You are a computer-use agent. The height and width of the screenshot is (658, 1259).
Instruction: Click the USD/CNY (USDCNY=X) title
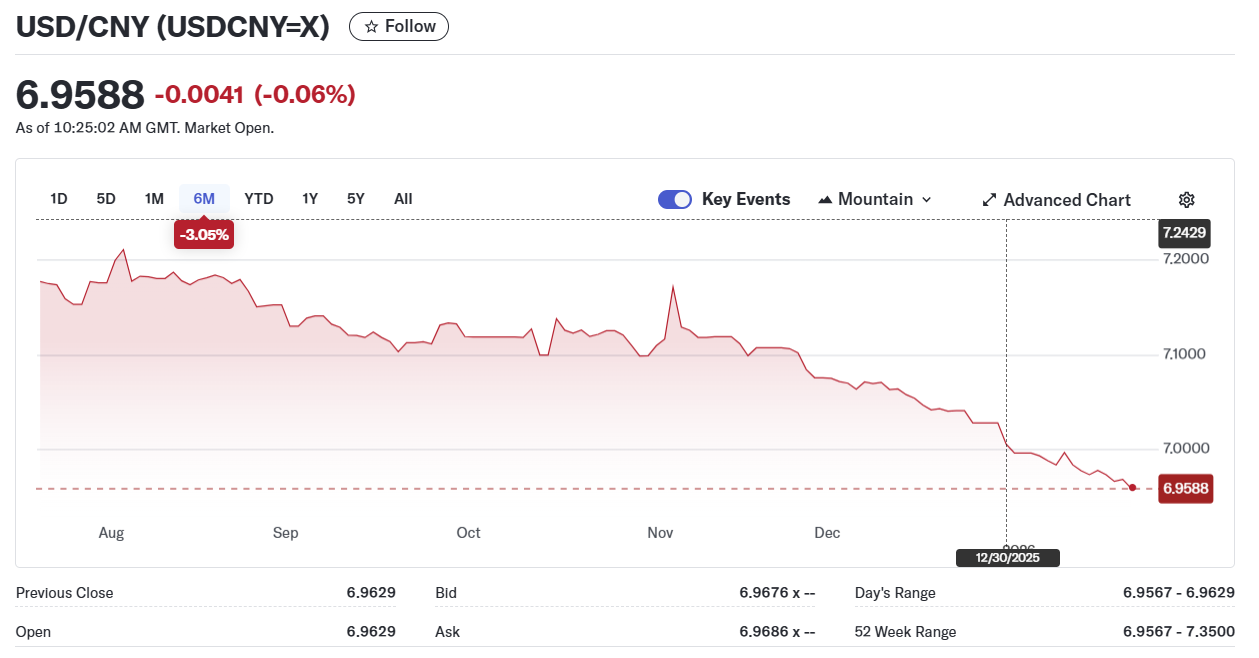click(173, 27)
